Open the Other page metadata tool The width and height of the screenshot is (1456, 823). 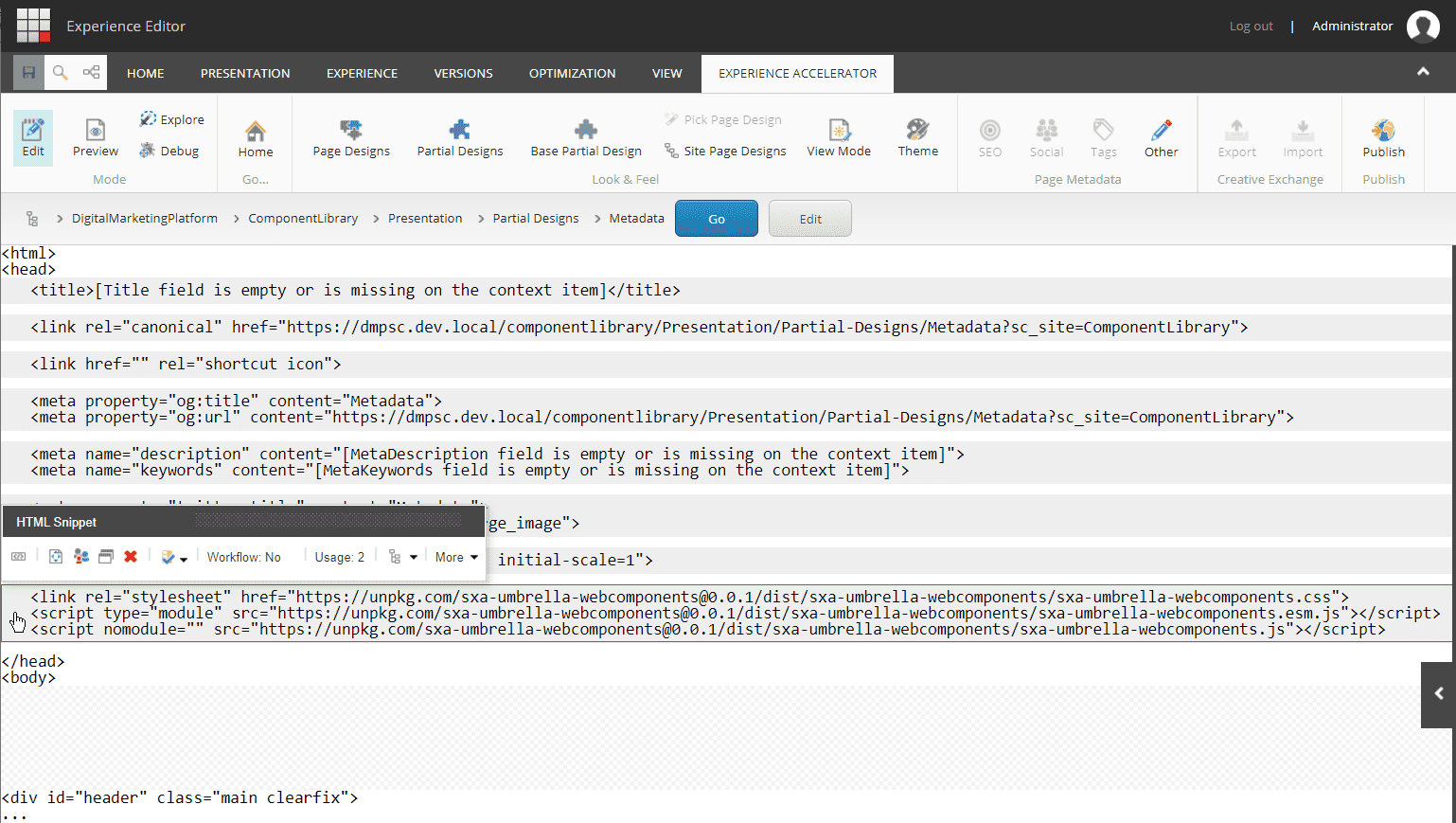[1161, 138]
